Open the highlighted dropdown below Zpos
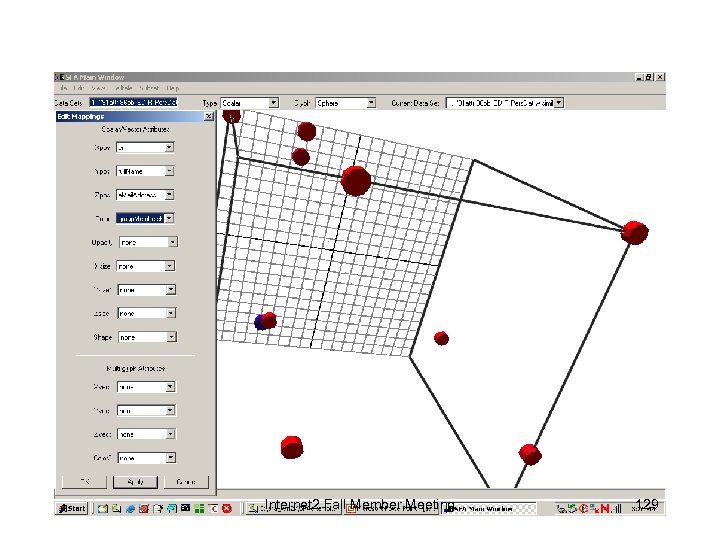The width and height of the screenshot is (720, 540). pyautogui.click(x=145, y=219)
